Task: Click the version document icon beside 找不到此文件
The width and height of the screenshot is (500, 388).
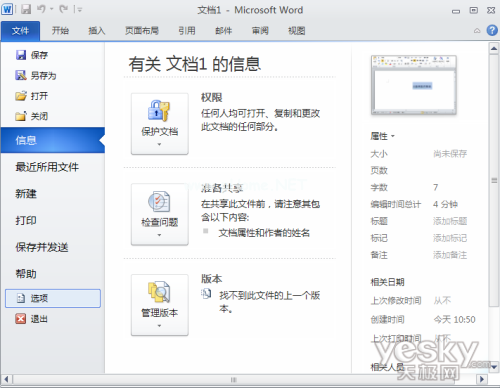Action: (x=206, y=294)
